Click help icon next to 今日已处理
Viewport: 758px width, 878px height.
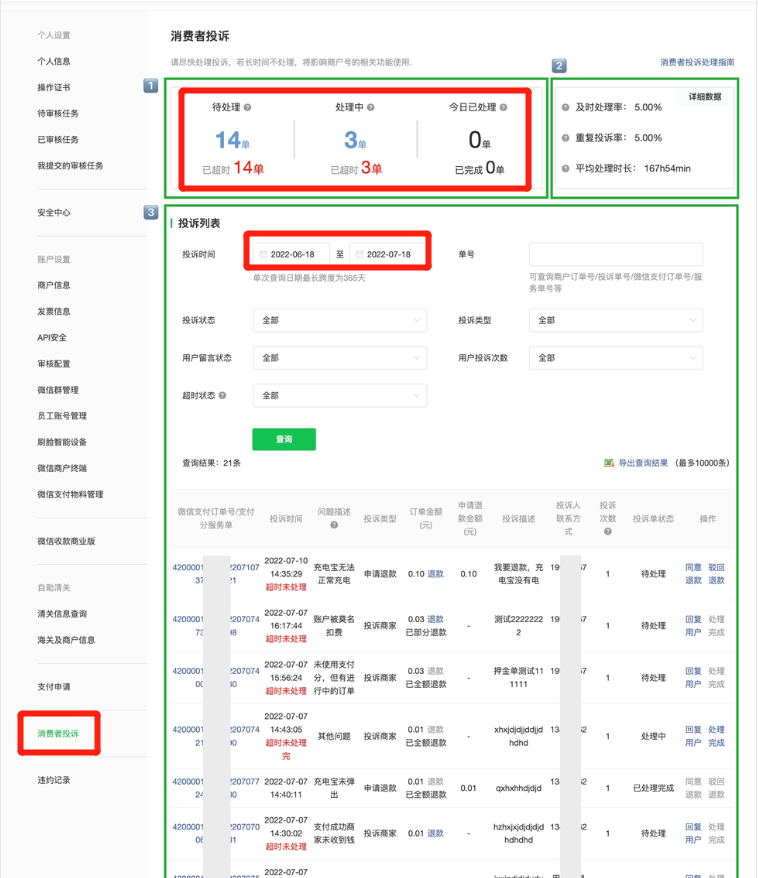[x=503, y=107]
